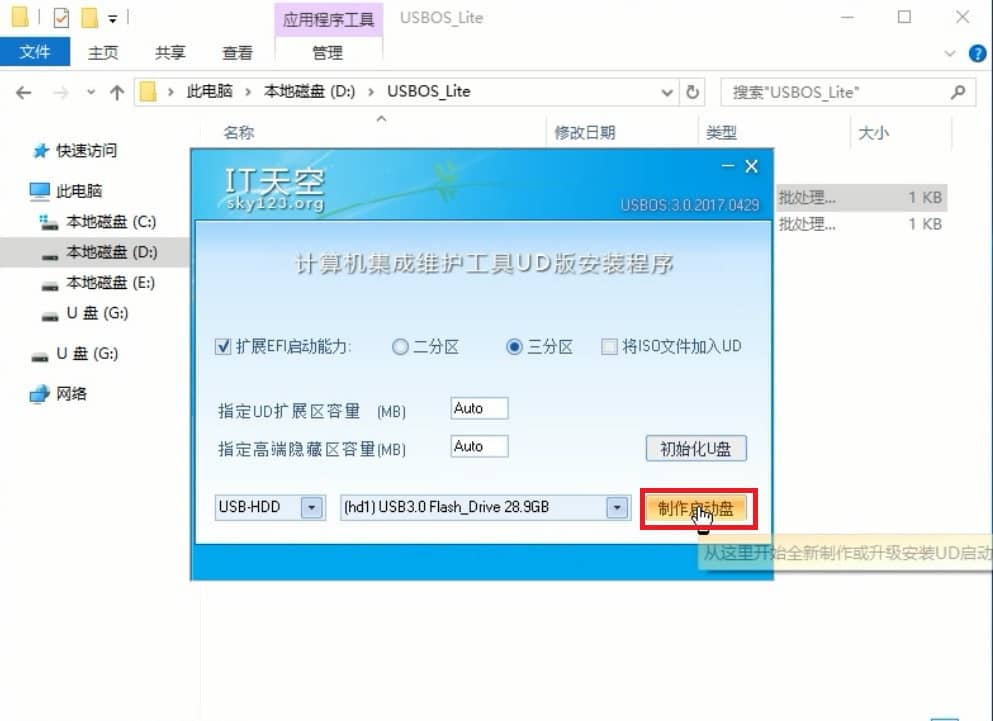Open Quick Access star icon in sidebar
Image resolution: width=993 pixels, height=721 pixels.
pyautogui.click(x=41, y=151)
